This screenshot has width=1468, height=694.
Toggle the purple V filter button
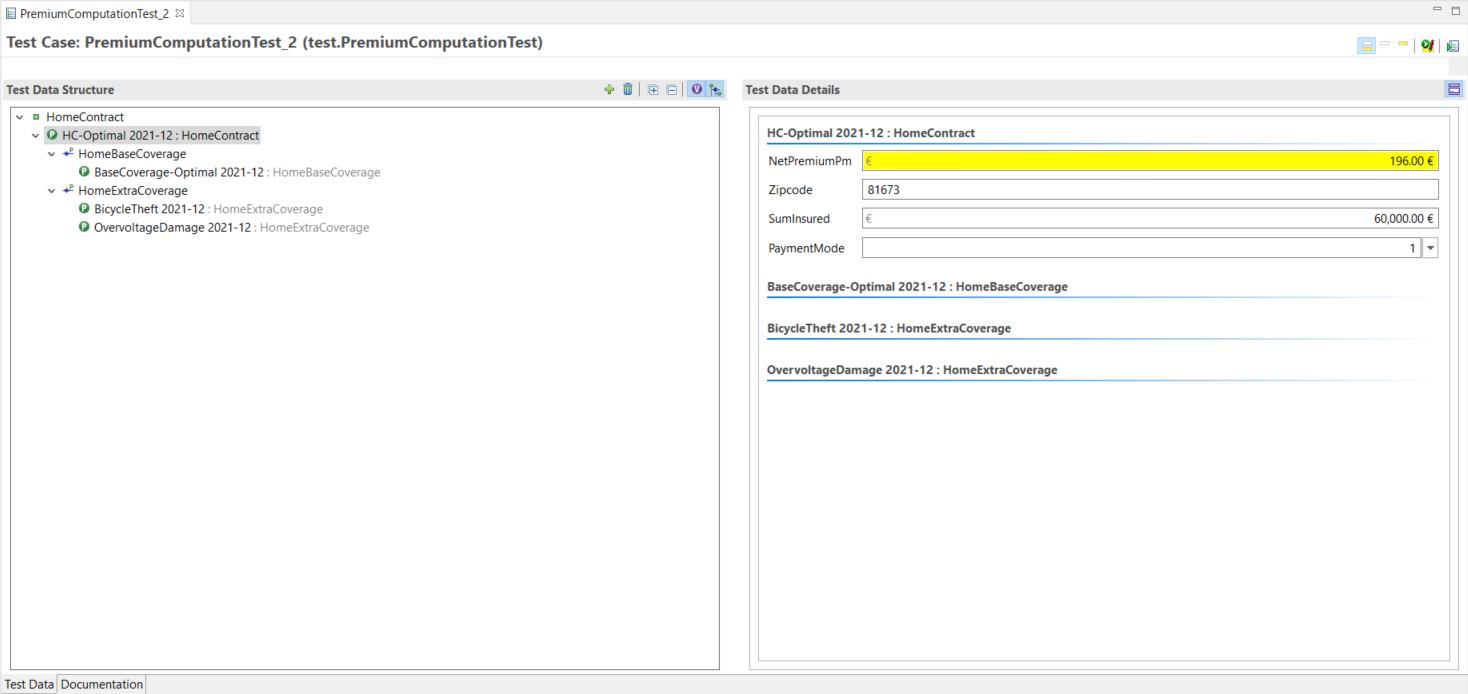tap(696, 90)
